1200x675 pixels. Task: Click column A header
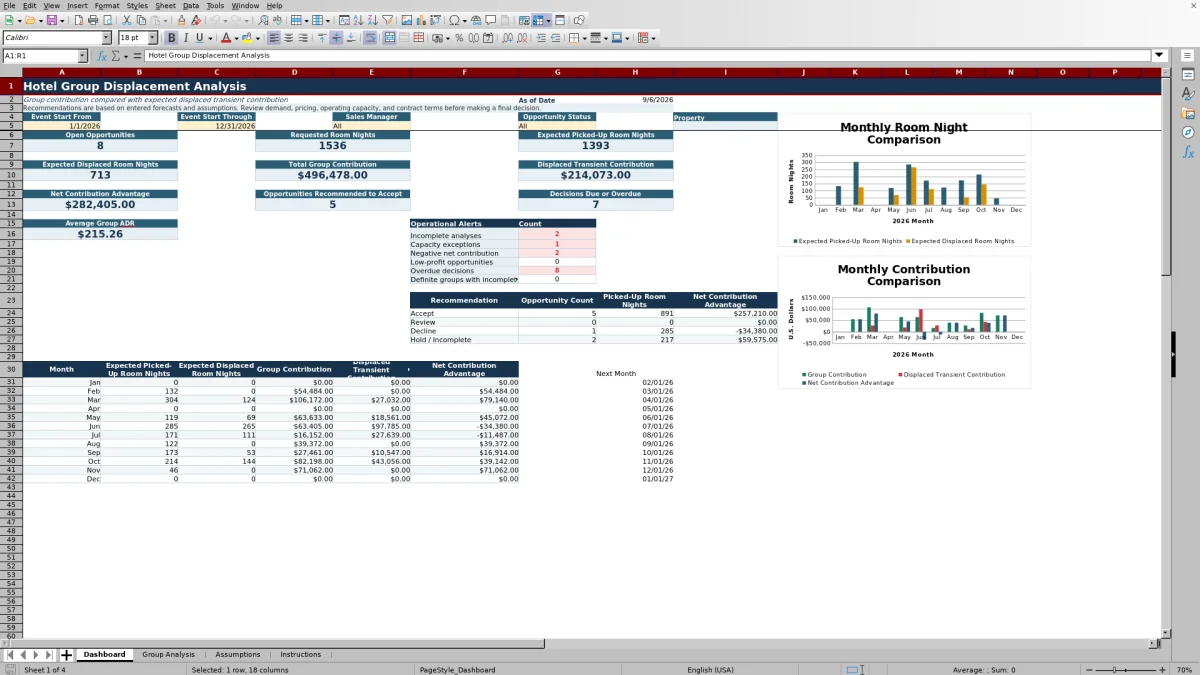pyautogui.click(x=62, y=72)
